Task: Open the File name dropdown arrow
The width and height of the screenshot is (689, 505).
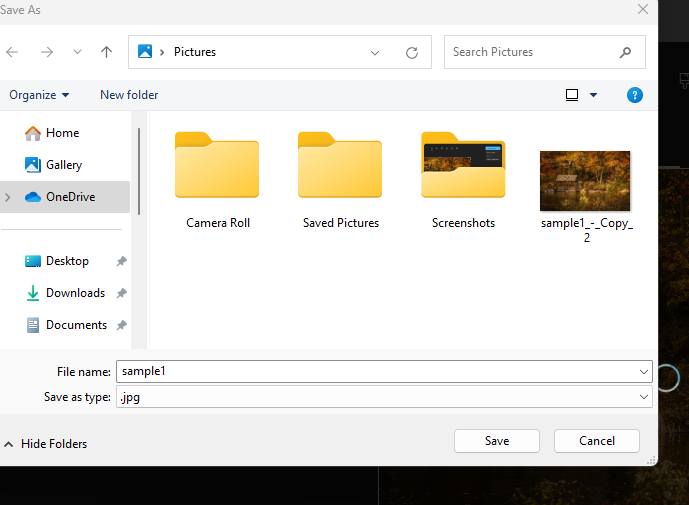Action: click(x=644, y=372)
